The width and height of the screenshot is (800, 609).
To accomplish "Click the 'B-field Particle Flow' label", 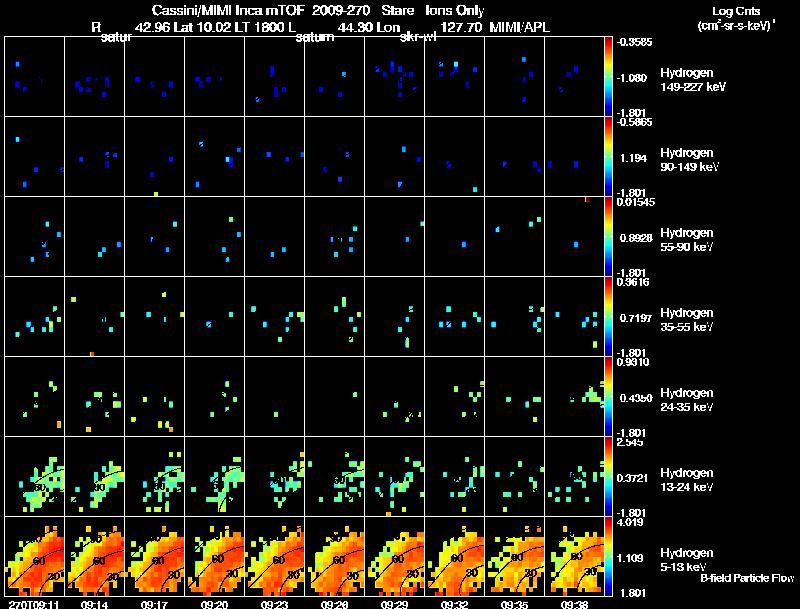I will (747, 578).
